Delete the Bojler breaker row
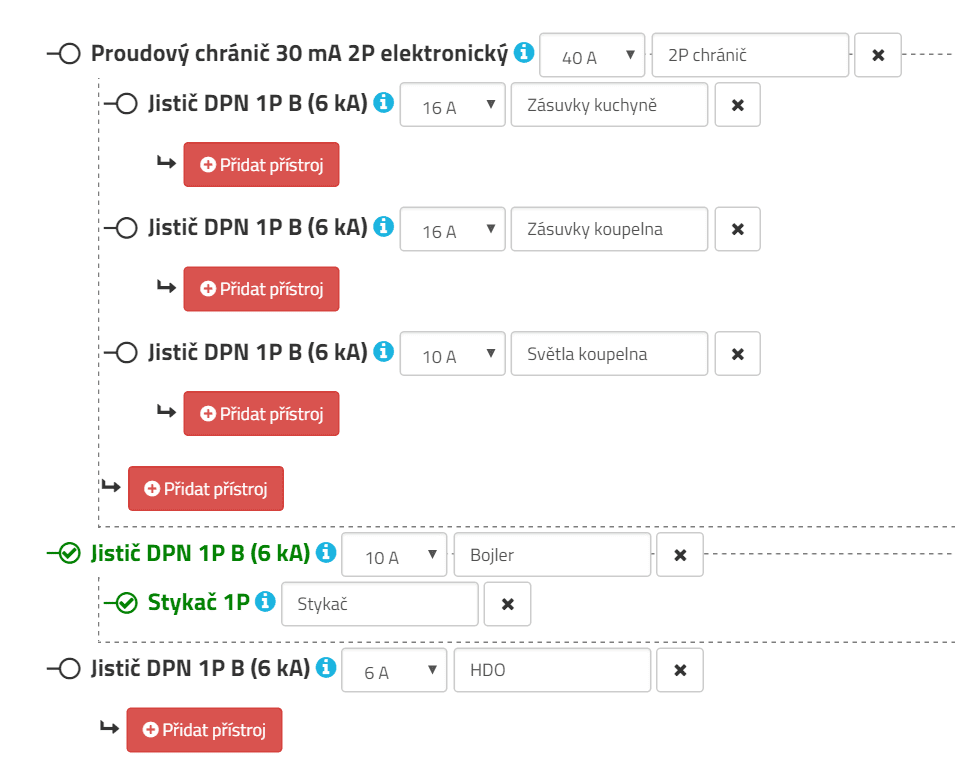The image size is (955, 774). (x=680, y=555)
